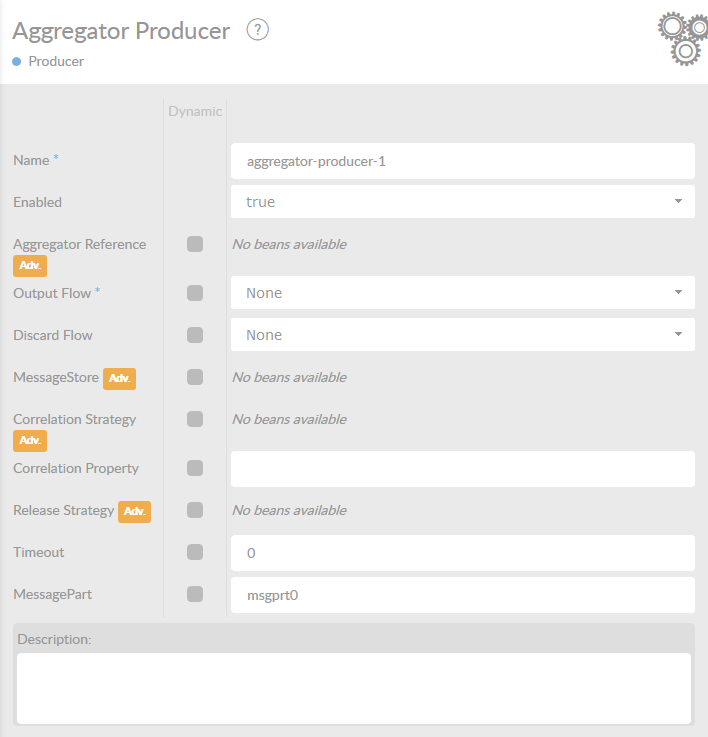Enable the MessagePart dynamic checkbox

click(195, 594)
